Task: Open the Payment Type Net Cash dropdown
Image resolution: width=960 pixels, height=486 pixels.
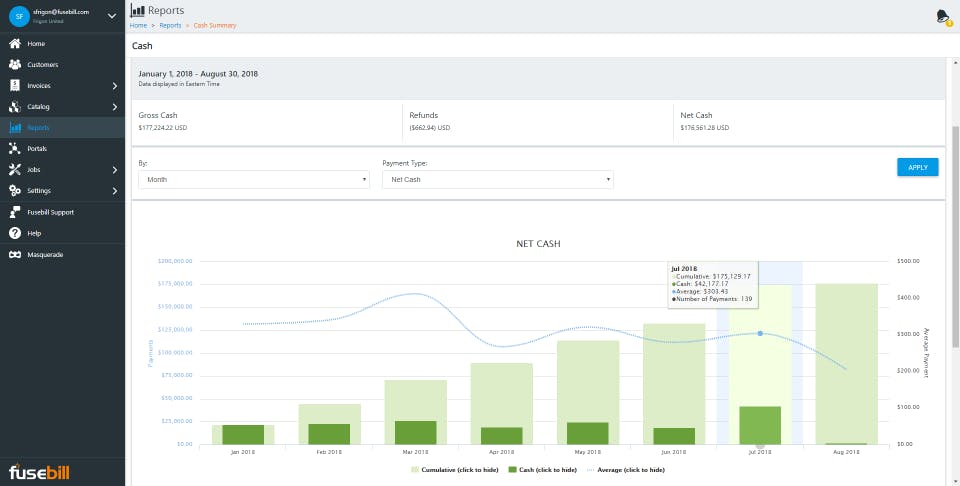Action: (498, 179)
